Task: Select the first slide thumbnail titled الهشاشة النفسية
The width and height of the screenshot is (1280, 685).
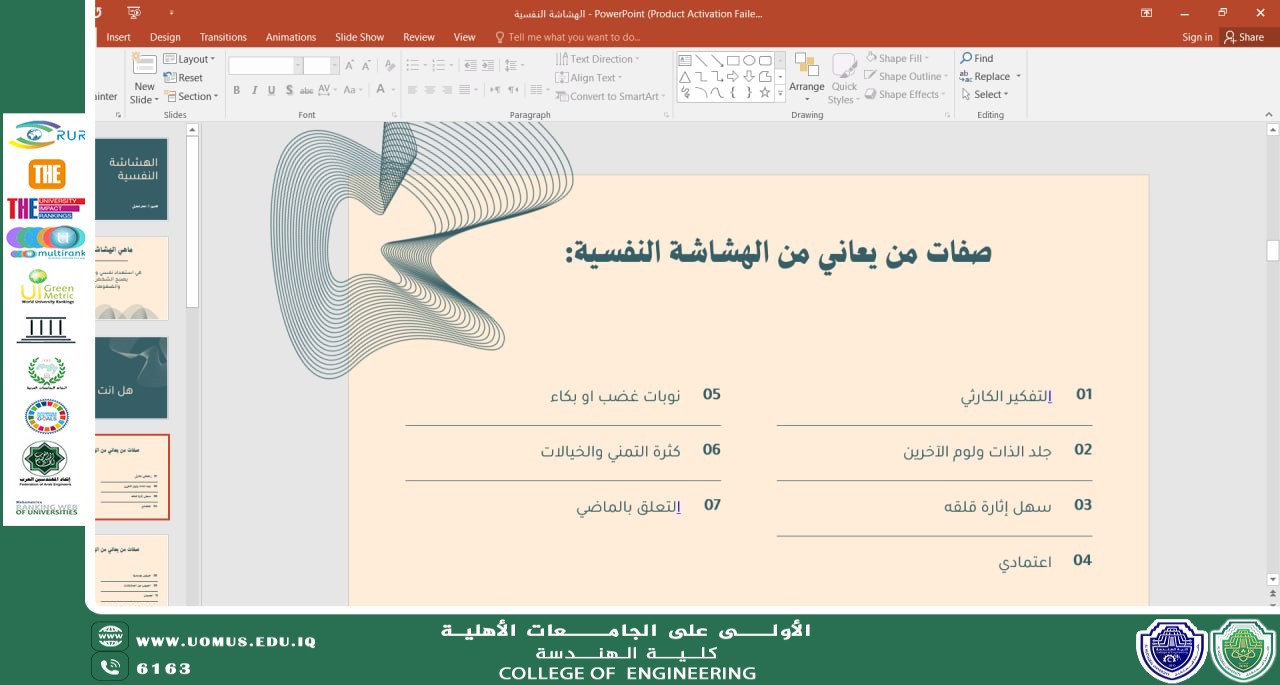Action: pos(133,179)
